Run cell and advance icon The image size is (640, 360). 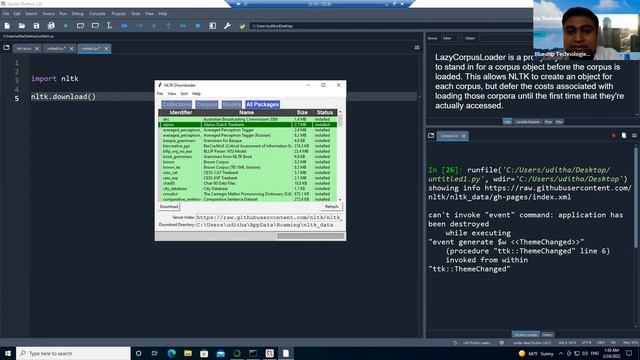(95, 26)
